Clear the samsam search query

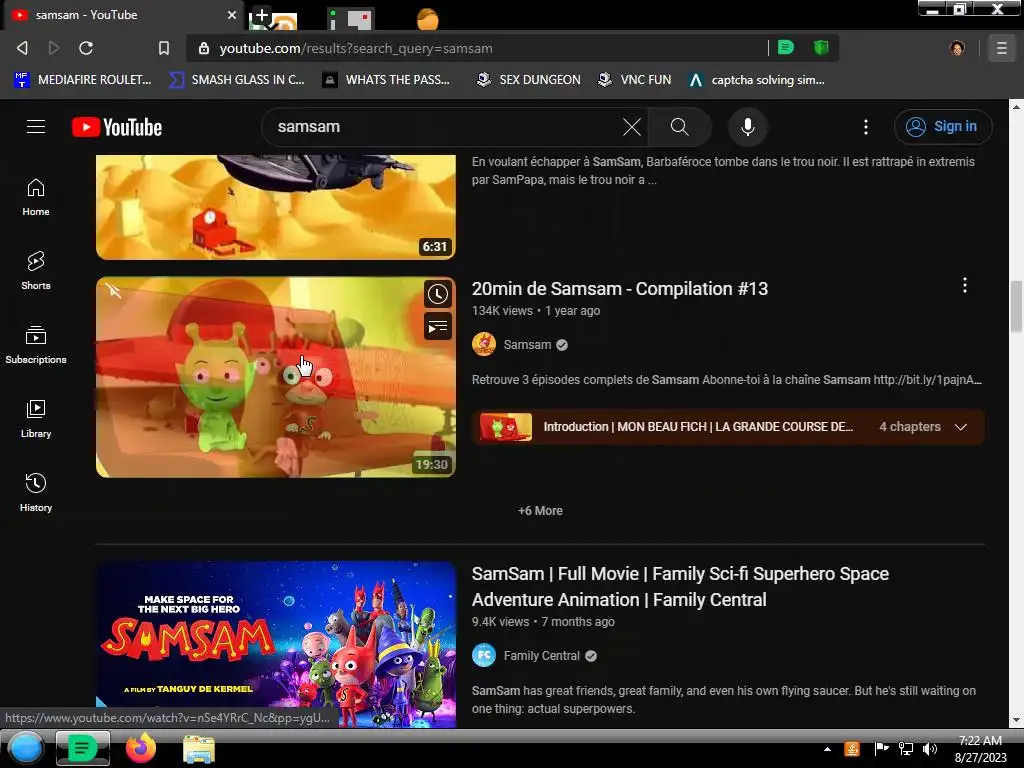[632, 127]
